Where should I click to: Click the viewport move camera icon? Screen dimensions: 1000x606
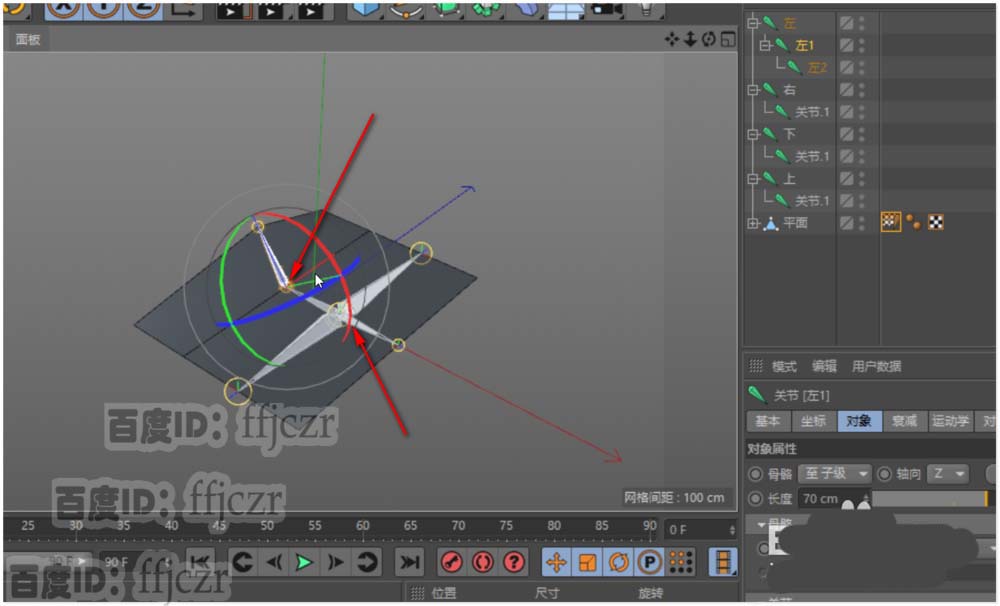point(672,40)
